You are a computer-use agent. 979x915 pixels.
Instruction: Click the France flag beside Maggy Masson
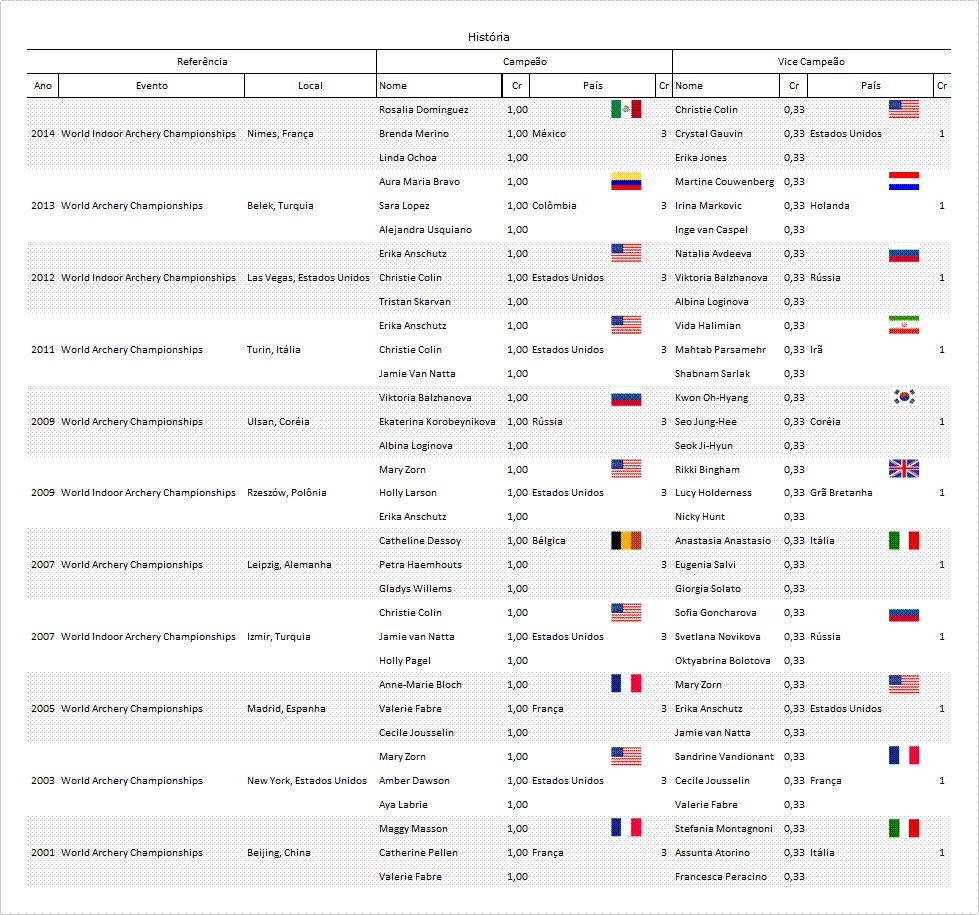point(626,828)
